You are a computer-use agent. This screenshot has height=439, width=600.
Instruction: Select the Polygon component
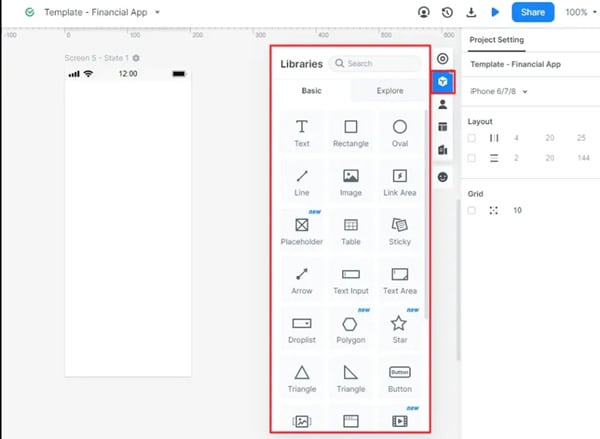point(351,329)
